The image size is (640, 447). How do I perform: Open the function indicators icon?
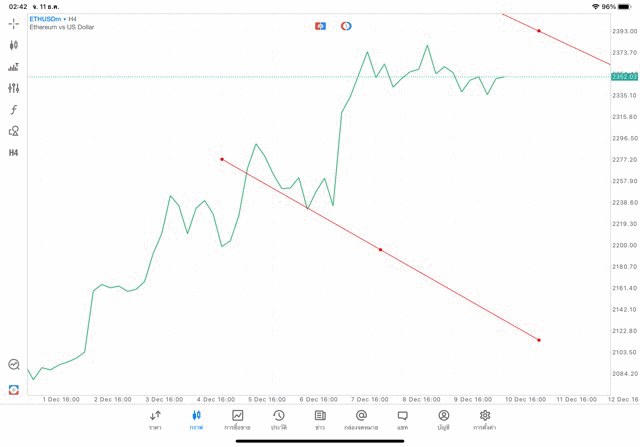click(14, 110)
